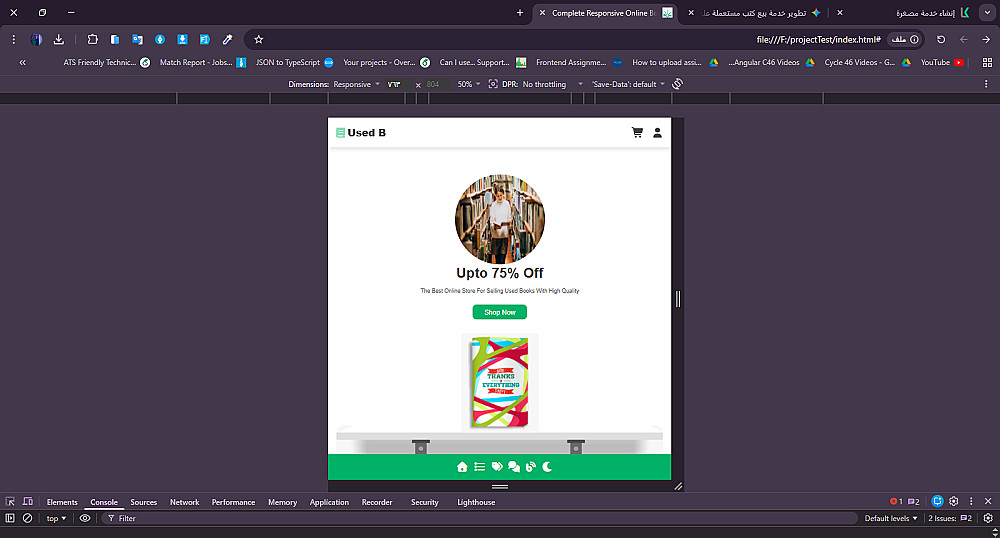This screenshot has width=1000, height=538.
Task: Click the Used B logo link
Action: coord(361,133)
